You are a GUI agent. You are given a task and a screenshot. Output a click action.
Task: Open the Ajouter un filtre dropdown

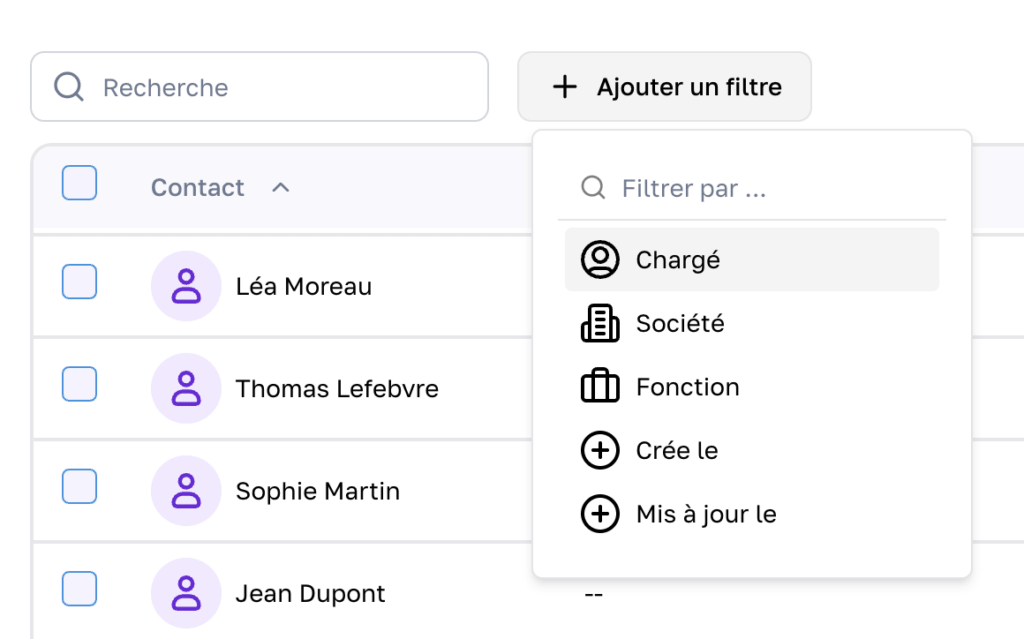[664, 87]
